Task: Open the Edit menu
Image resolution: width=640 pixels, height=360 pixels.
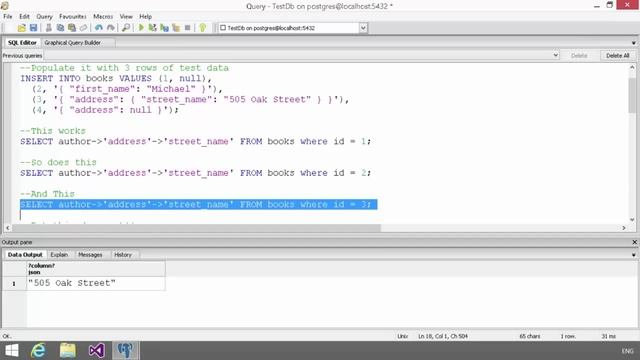Action: coord(24,16)
